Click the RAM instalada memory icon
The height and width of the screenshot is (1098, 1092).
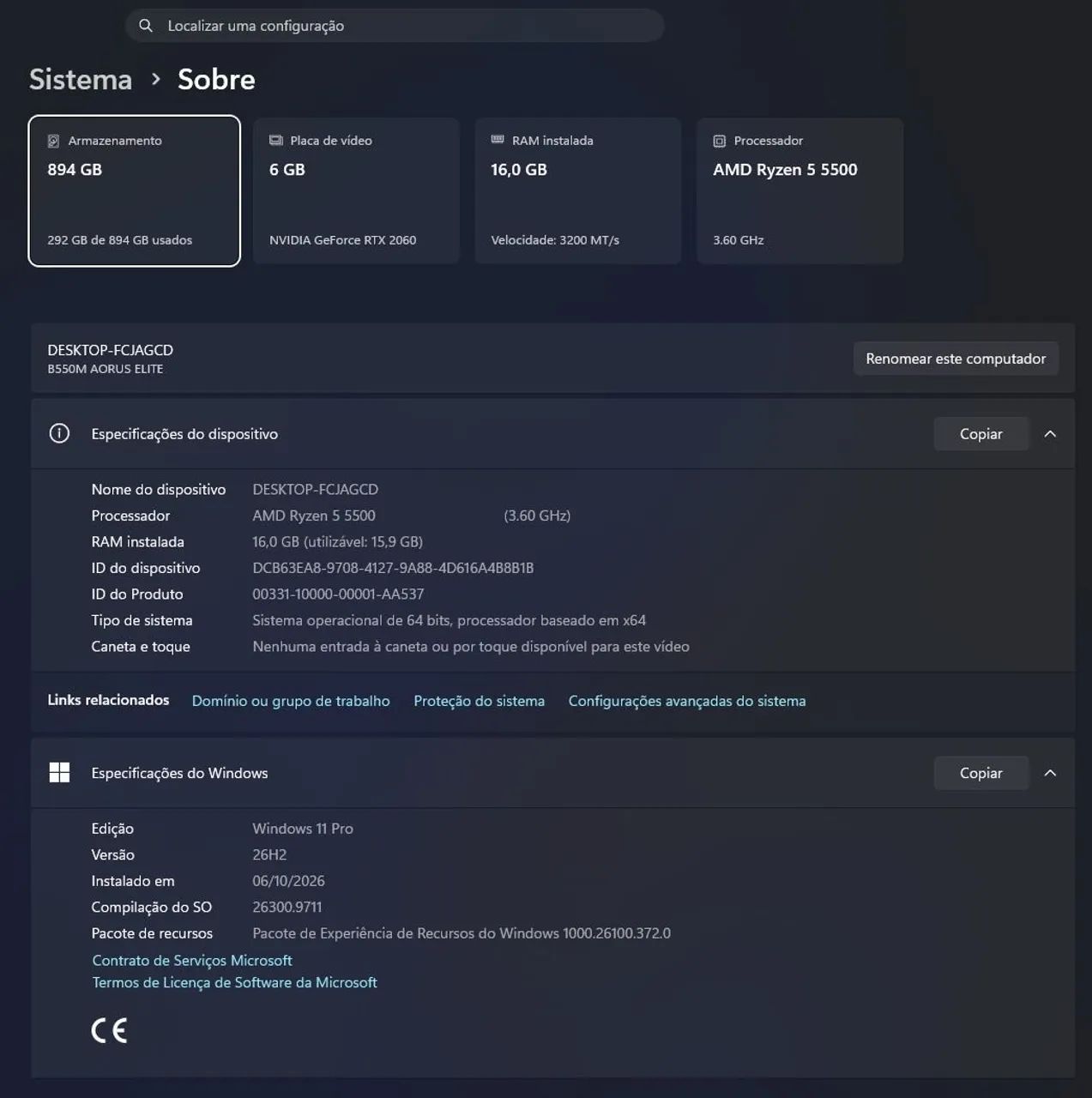498,139
